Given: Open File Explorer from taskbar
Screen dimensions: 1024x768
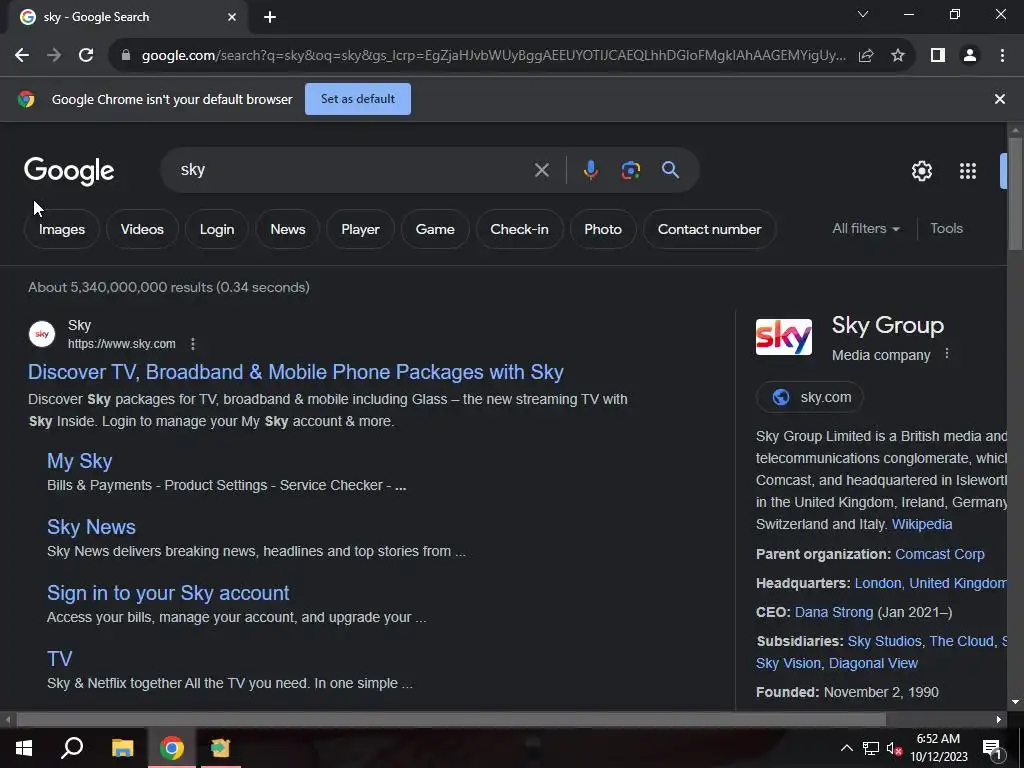Looking at the screenshot, I should tap(122, 748).
